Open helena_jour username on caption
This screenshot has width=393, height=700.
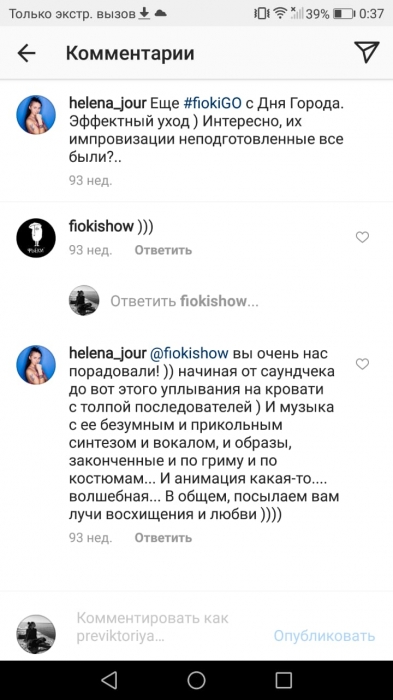(108, 103)
